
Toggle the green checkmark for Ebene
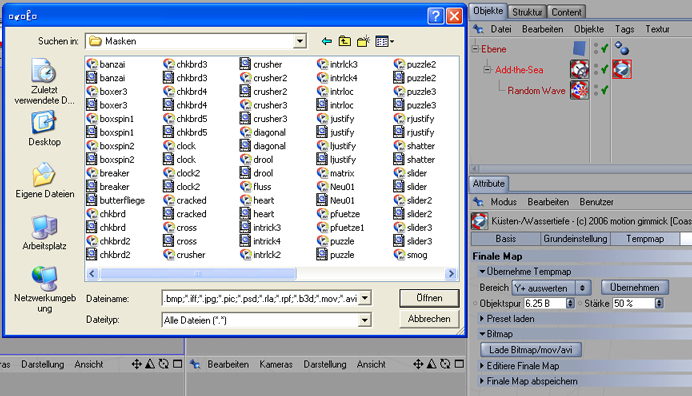click(605, 48)
